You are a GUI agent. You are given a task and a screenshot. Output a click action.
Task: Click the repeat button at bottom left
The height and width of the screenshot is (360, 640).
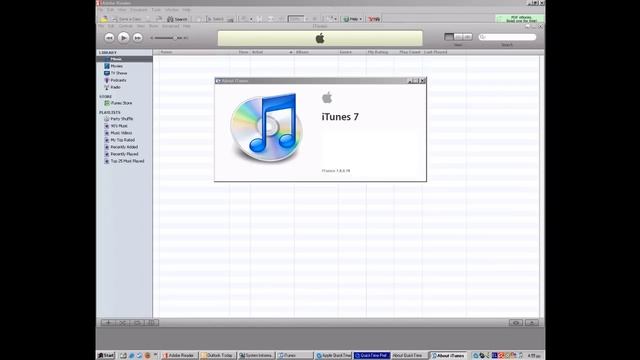pos(137,322)
